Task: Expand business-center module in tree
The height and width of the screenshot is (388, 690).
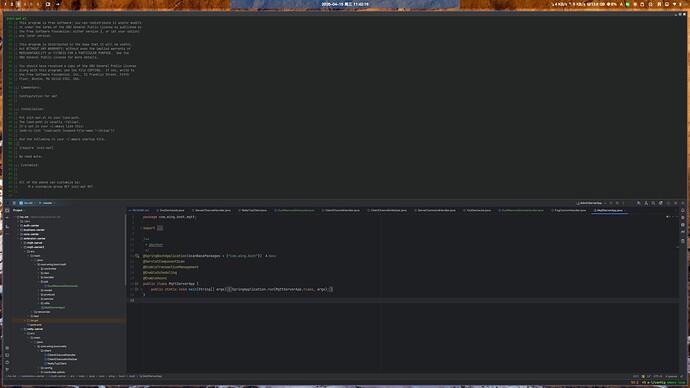Action: coord(18,230)
